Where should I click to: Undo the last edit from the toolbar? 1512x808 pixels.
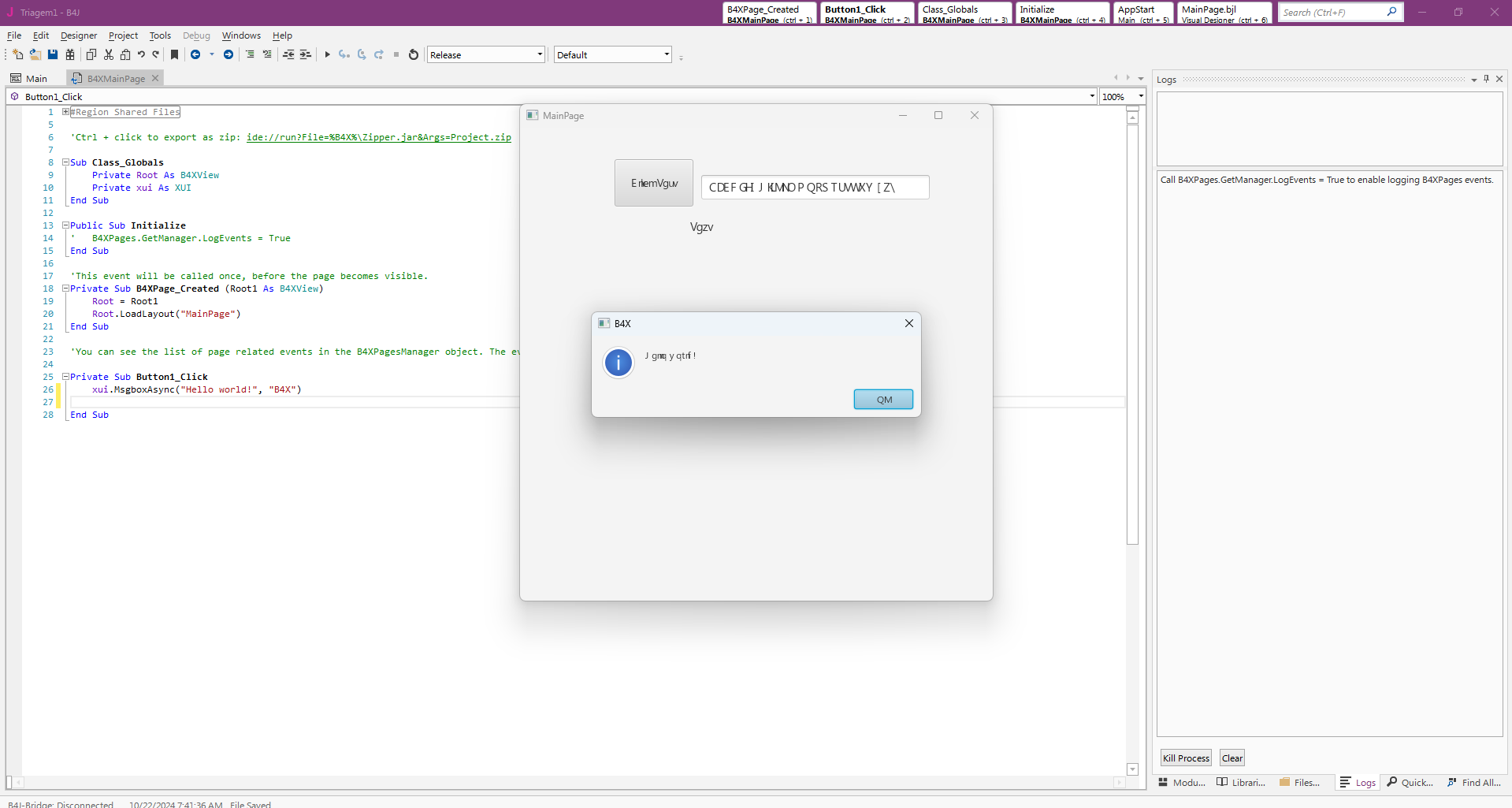141,54
